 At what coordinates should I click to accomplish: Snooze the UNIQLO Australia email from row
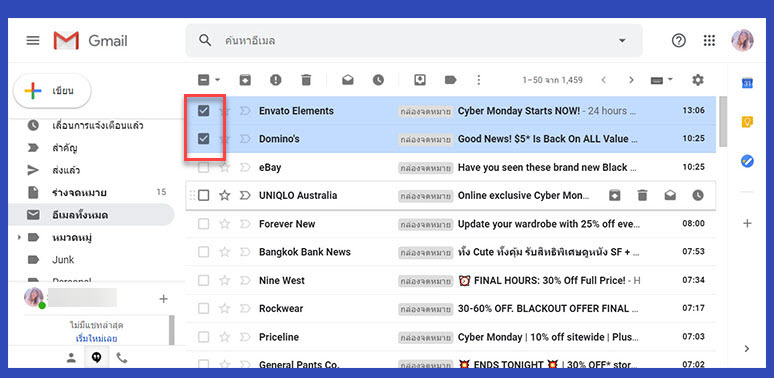click(x=697, y=195)
